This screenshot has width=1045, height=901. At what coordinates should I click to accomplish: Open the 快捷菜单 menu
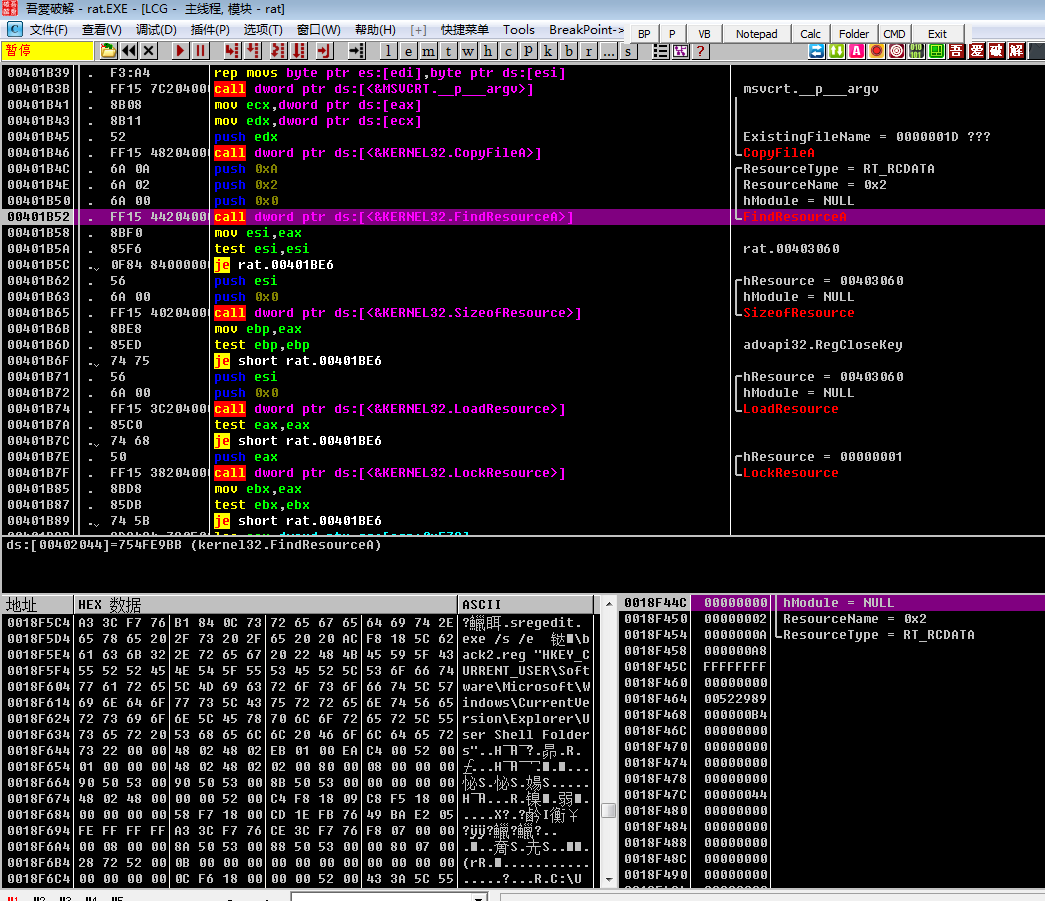[465, 30]
